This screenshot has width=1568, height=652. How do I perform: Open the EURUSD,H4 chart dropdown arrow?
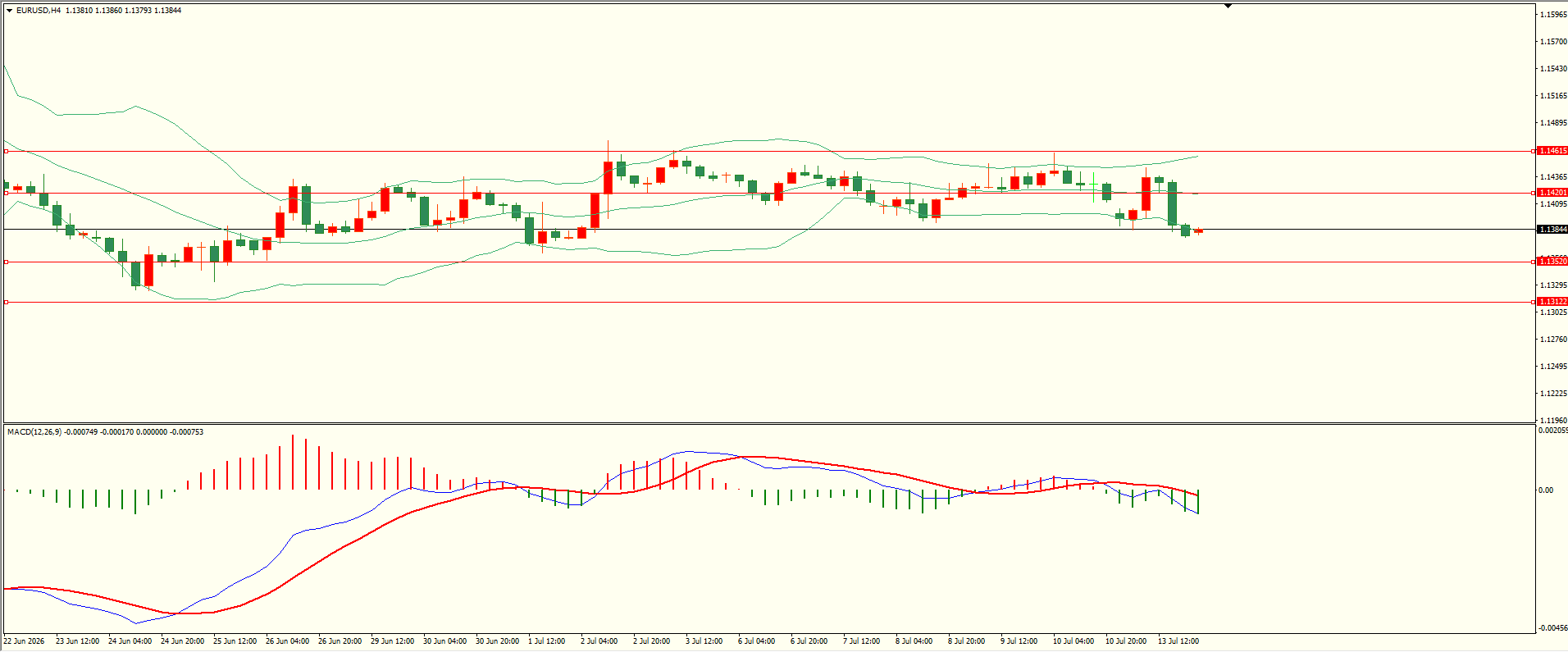[x=9, y=11]
